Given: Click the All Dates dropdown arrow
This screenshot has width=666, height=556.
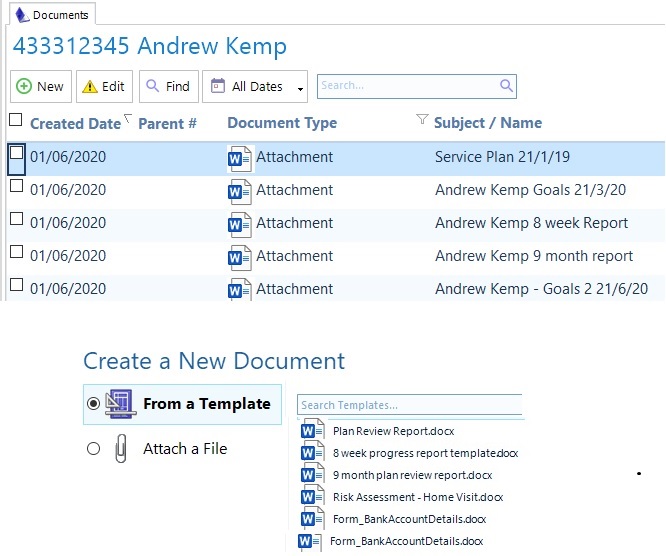Looking at the screenshot, I should click(300, 89).
